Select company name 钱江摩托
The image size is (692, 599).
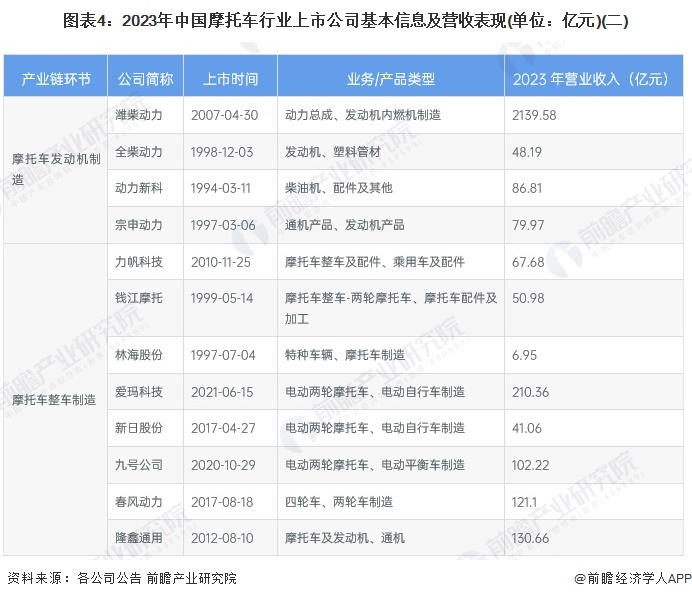coord(139,298)
